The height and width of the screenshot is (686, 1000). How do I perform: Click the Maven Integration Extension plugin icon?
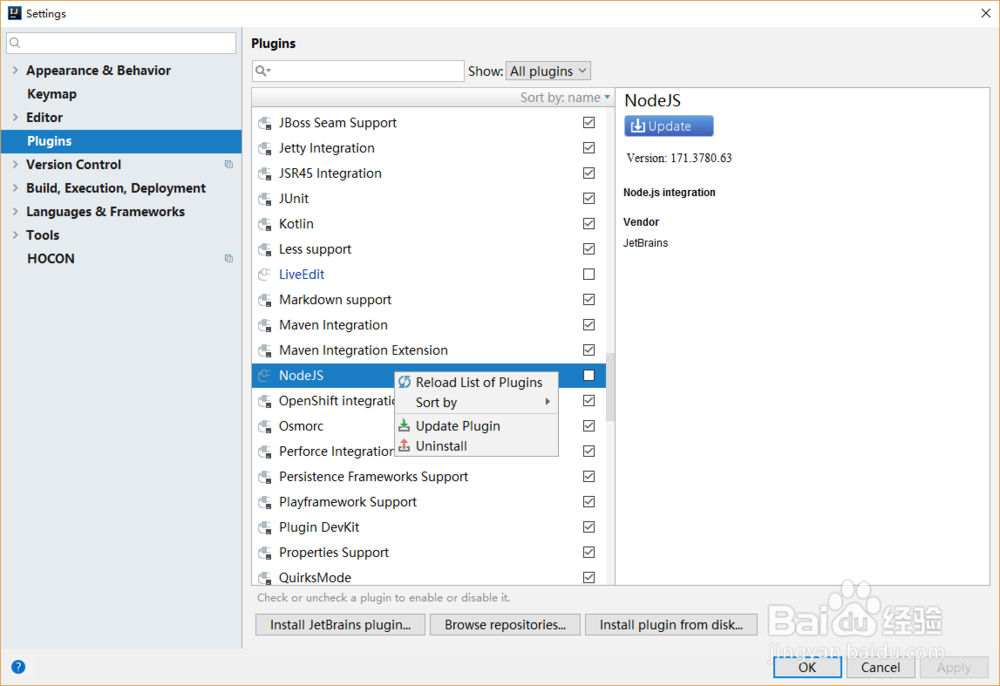coord(265,351)
